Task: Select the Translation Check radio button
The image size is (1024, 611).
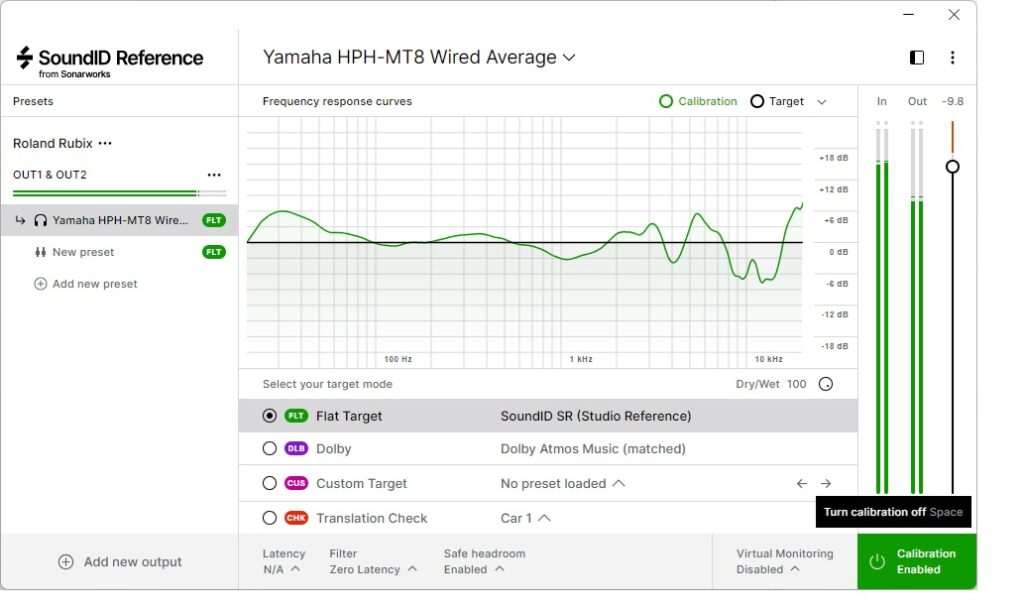Action: click(269, 518)
